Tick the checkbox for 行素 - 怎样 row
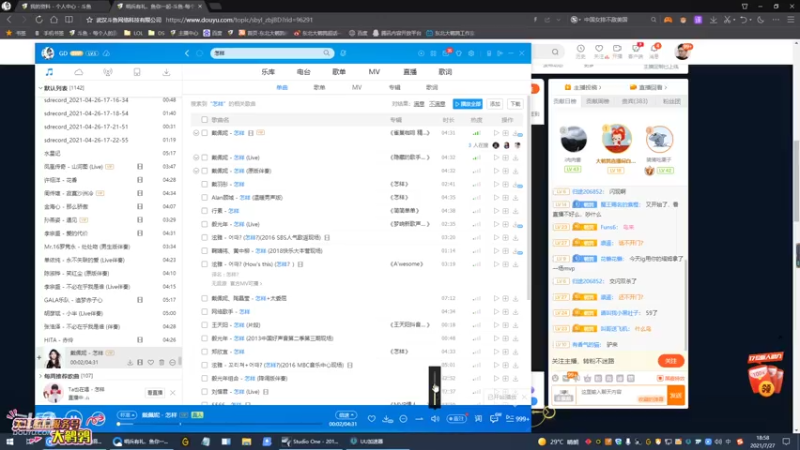Viewport: 800px width, 450px height. 205,211
